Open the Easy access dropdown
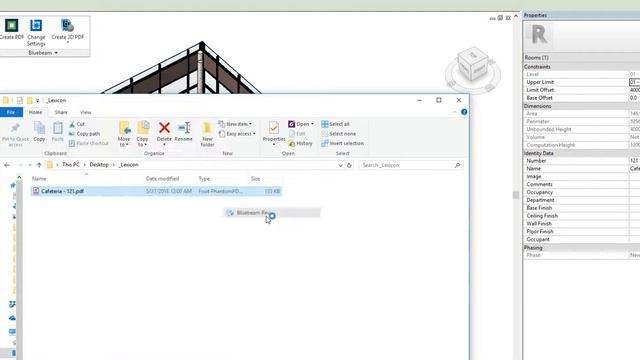This screenshot has width=640, height=360. click(x=237, y=133)
